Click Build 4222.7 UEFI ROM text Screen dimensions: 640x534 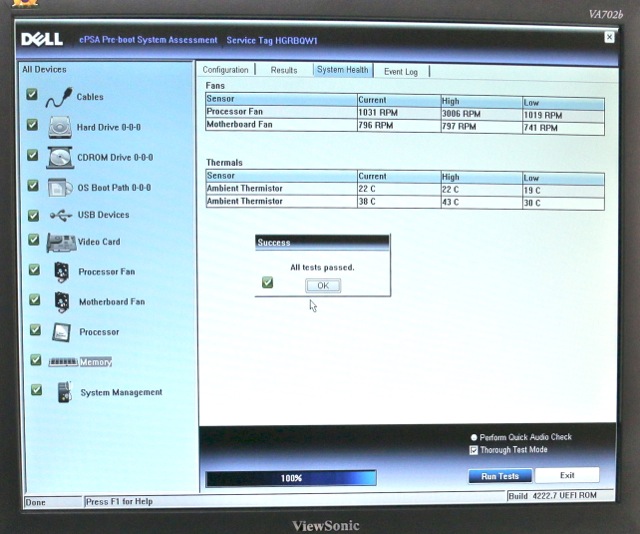(x=552, y=496)
